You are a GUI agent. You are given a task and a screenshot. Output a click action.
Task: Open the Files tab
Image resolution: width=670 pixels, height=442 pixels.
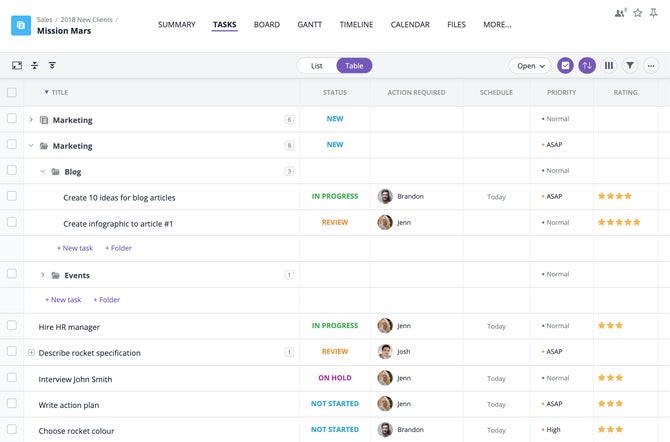pyautogui.click(x=456, y=25)
